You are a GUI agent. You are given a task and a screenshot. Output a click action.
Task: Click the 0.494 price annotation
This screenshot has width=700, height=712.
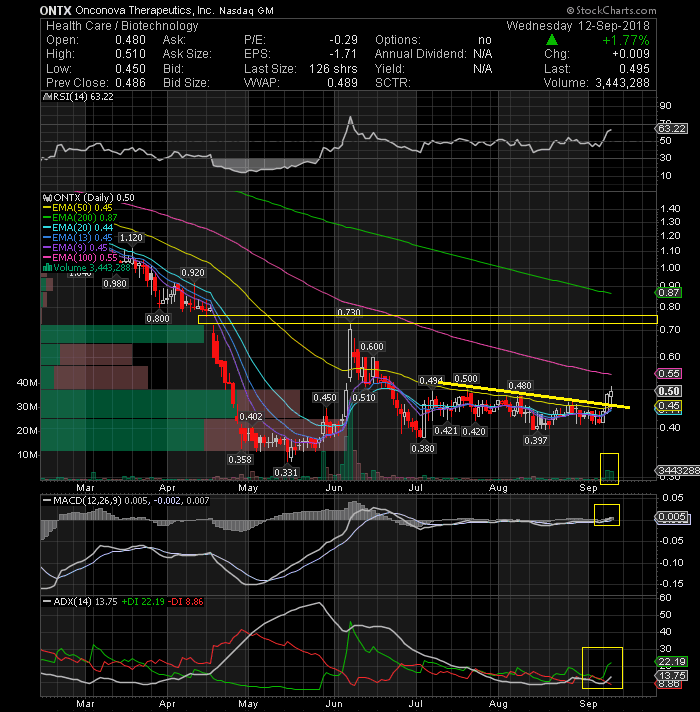431,380
